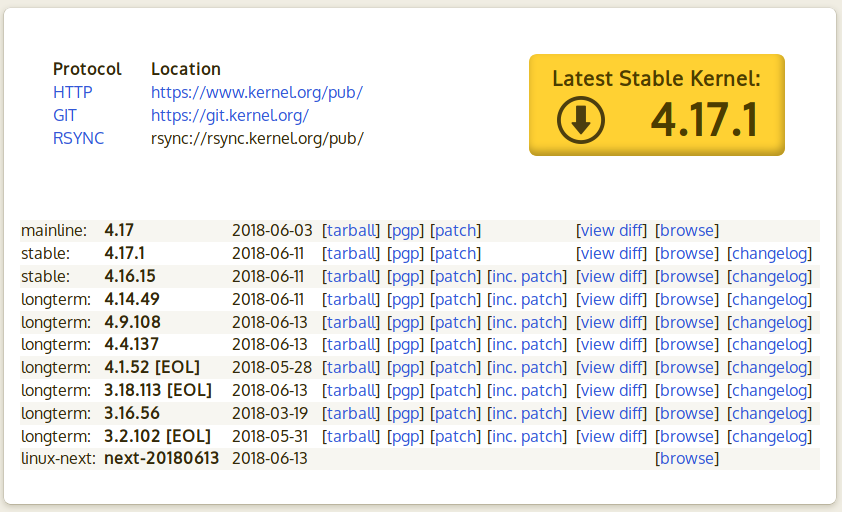842x512 pixels.
Task: Open changelog for longterm 4.1.52 [EOL]
Action: click(770, 367)
